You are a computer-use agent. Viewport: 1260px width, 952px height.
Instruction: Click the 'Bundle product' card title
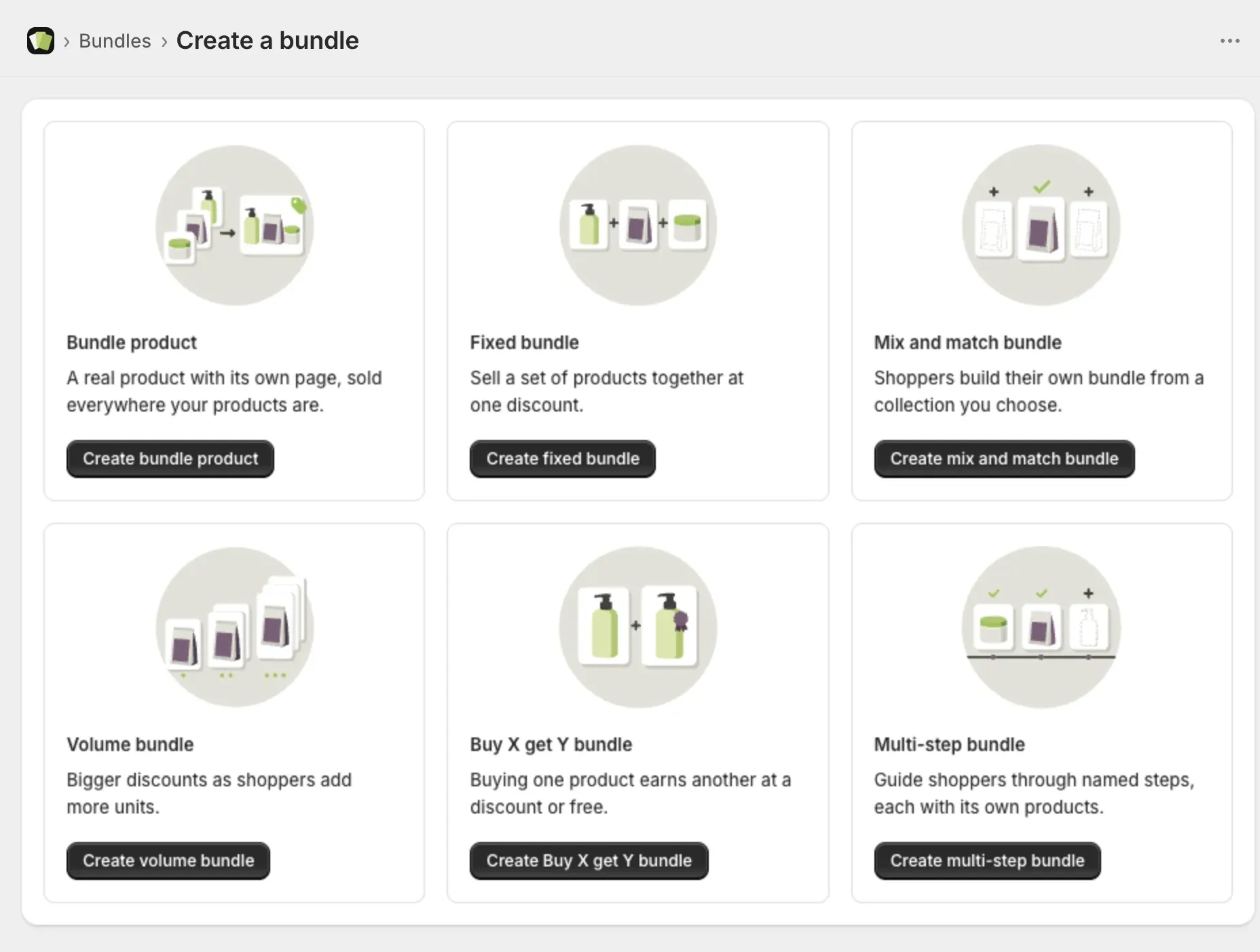tap(132, 343)
